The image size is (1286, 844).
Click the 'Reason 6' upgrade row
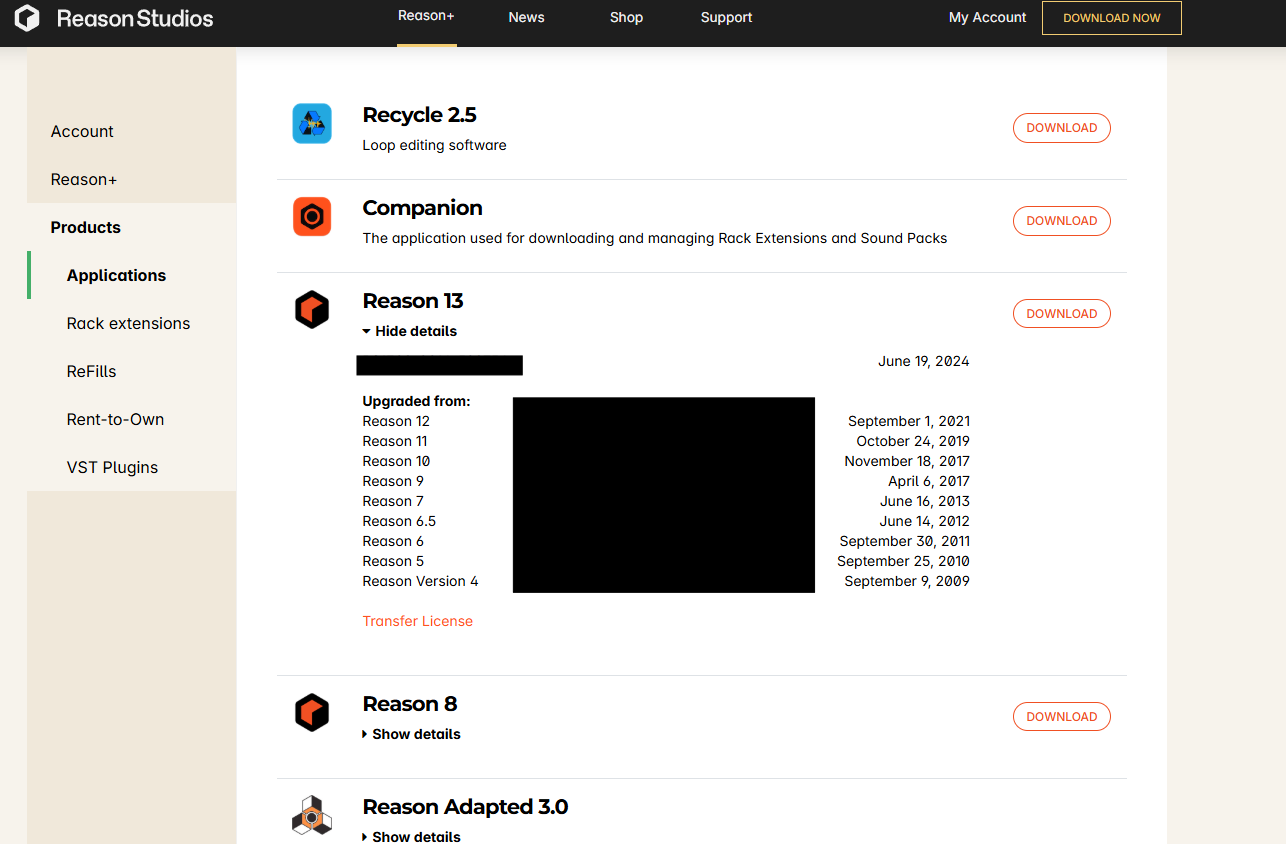tap(393, 541)
